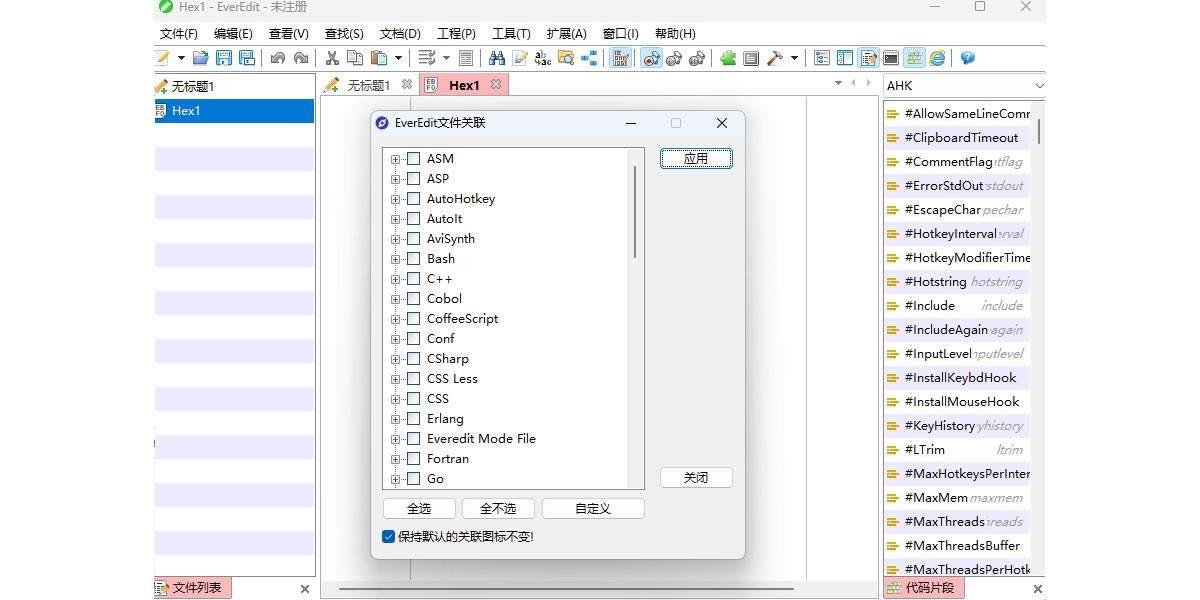Redo using the Redo arrow icon
1200x600 pixels.
coord(300,57)
